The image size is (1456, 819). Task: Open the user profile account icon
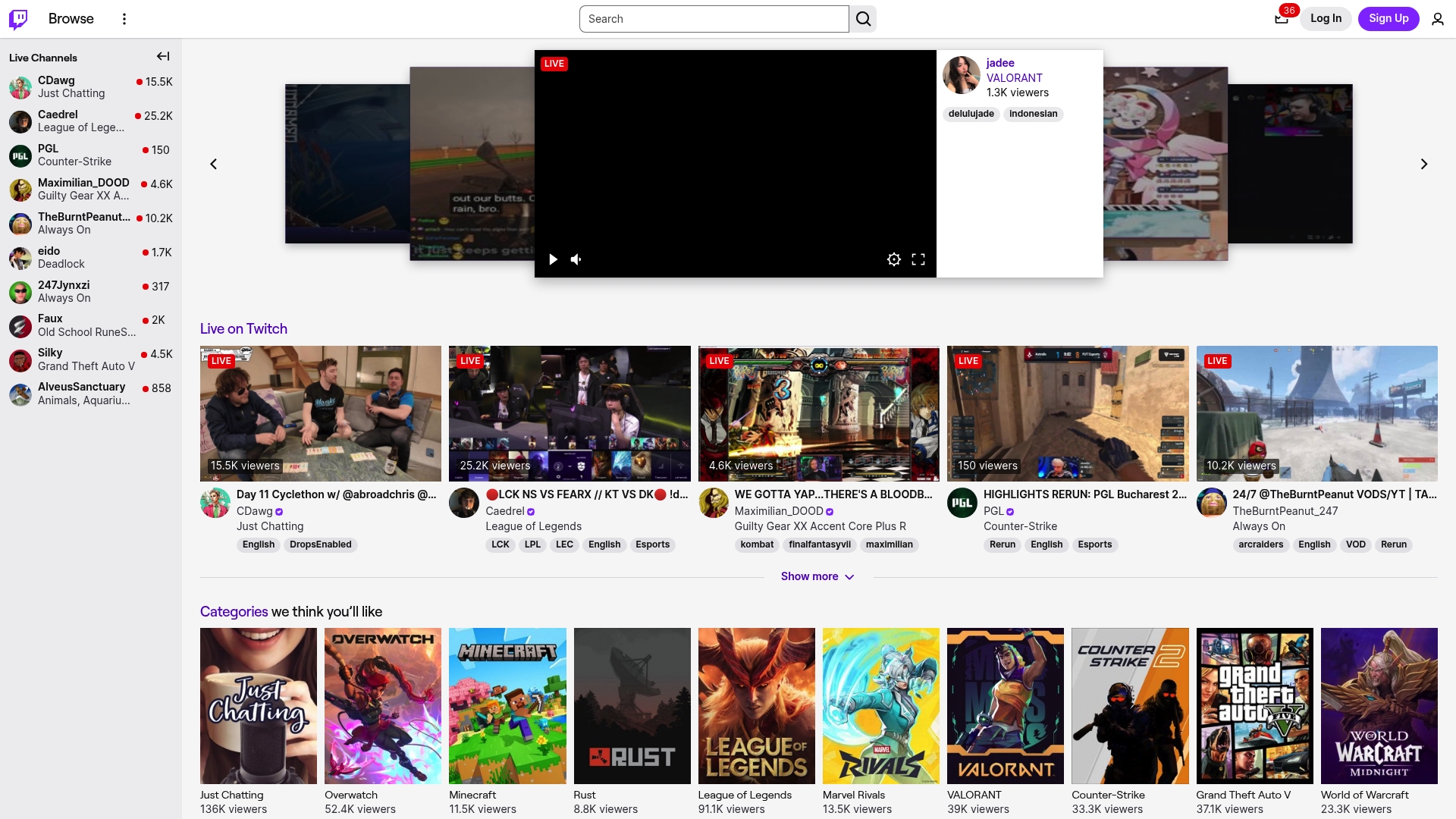[1437, 19]
